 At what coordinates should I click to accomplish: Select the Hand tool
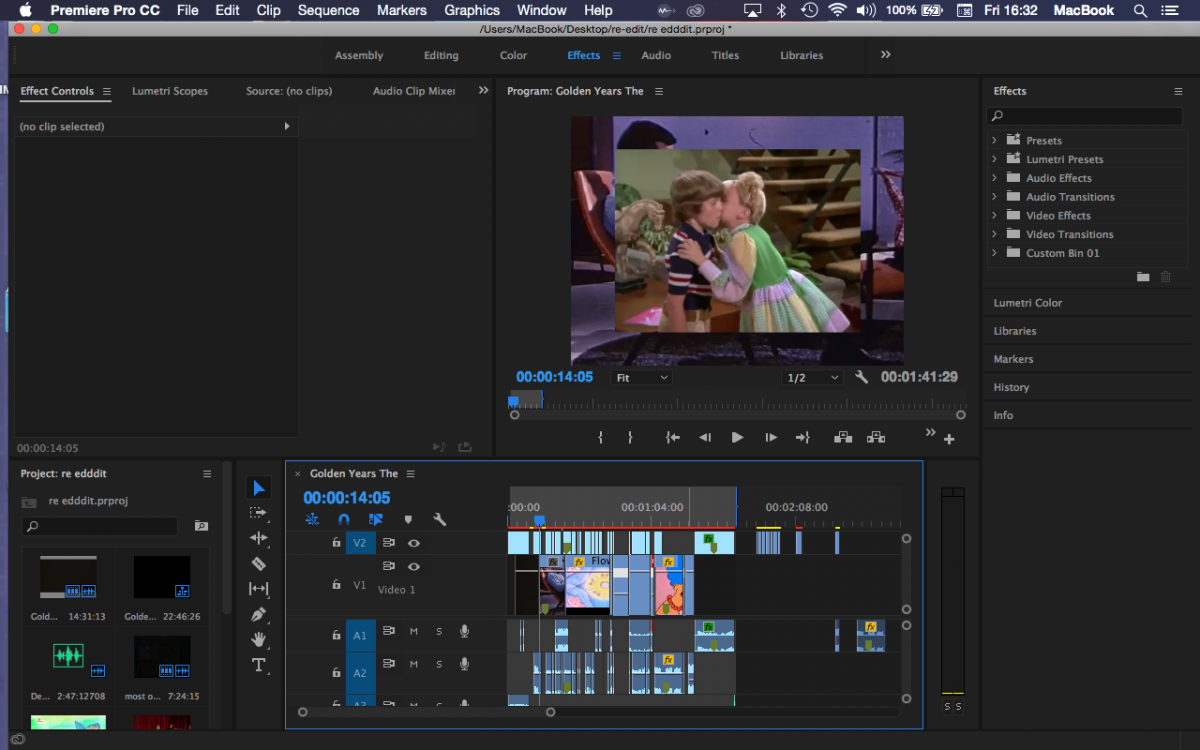pyautogui.click(x=259, y=639)
